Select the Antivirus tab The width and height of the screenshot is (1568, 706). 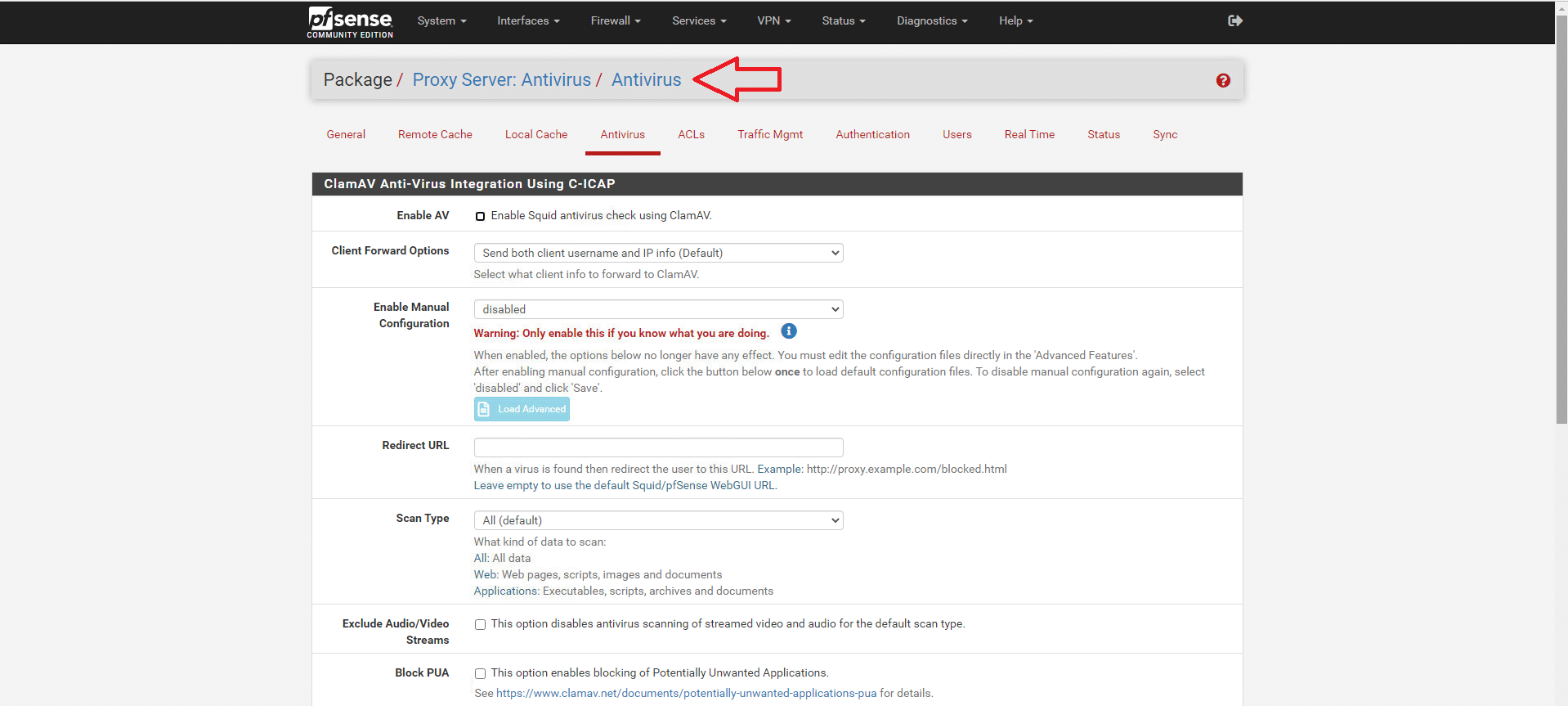point(623,134)
